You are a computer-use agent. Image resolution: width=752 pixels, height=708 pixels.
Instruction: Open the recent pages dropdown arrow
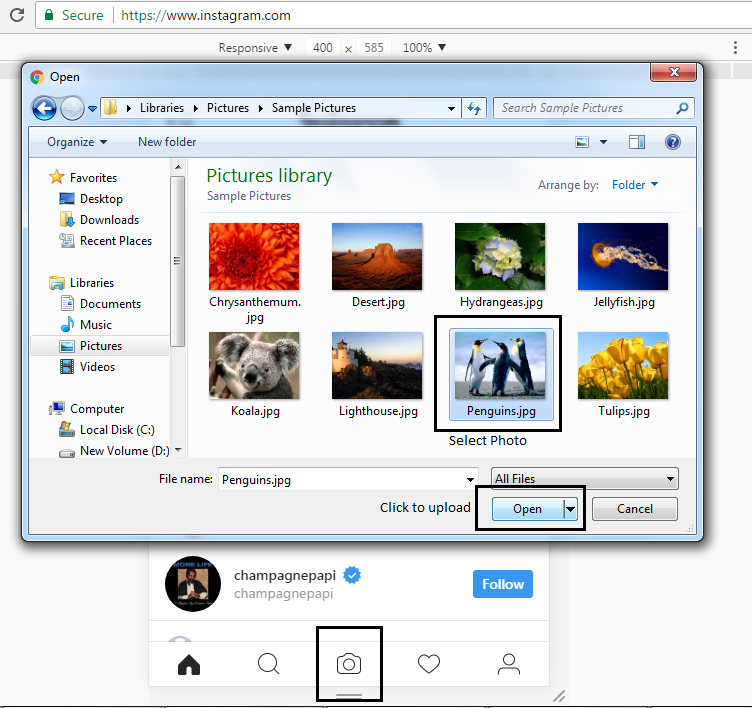pyautogui.click(x=93, y=108)
